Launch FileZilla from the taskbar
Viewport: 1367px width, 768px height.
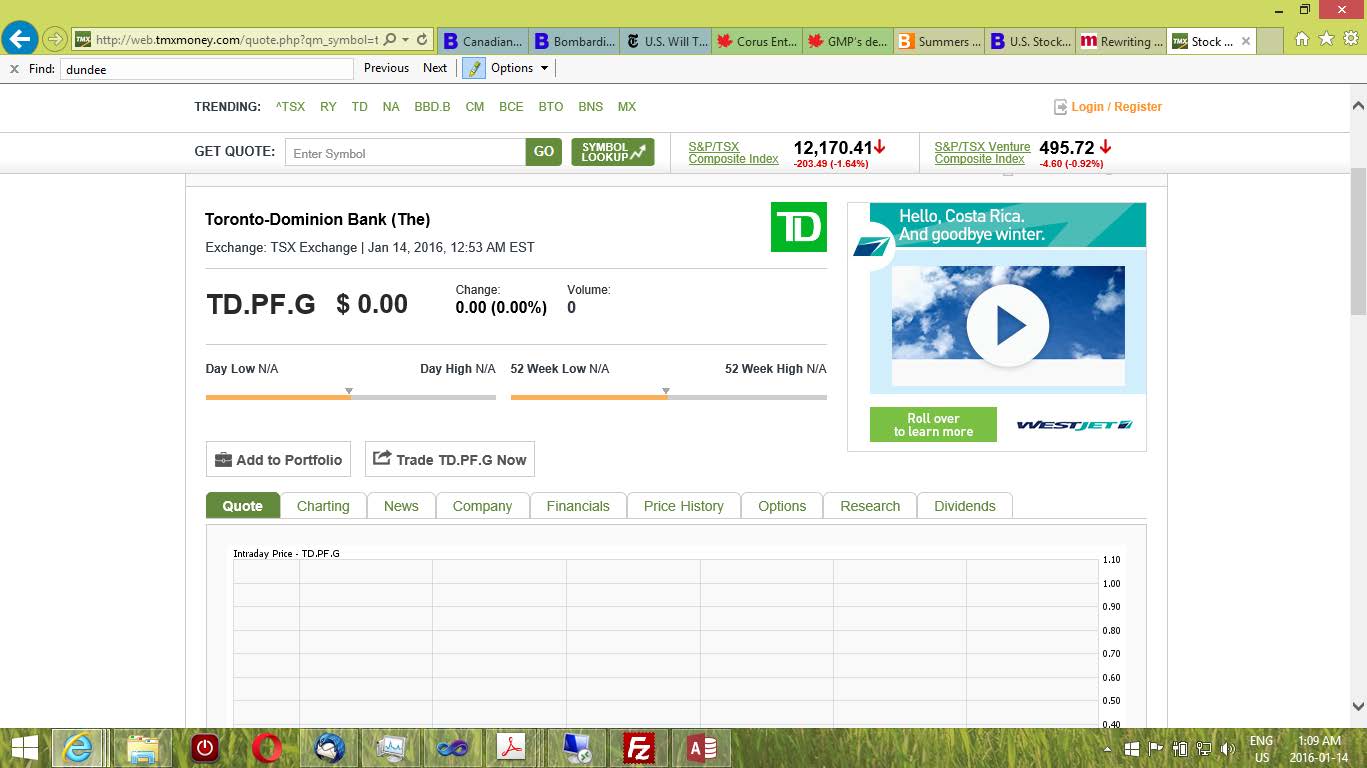point(639,748)
